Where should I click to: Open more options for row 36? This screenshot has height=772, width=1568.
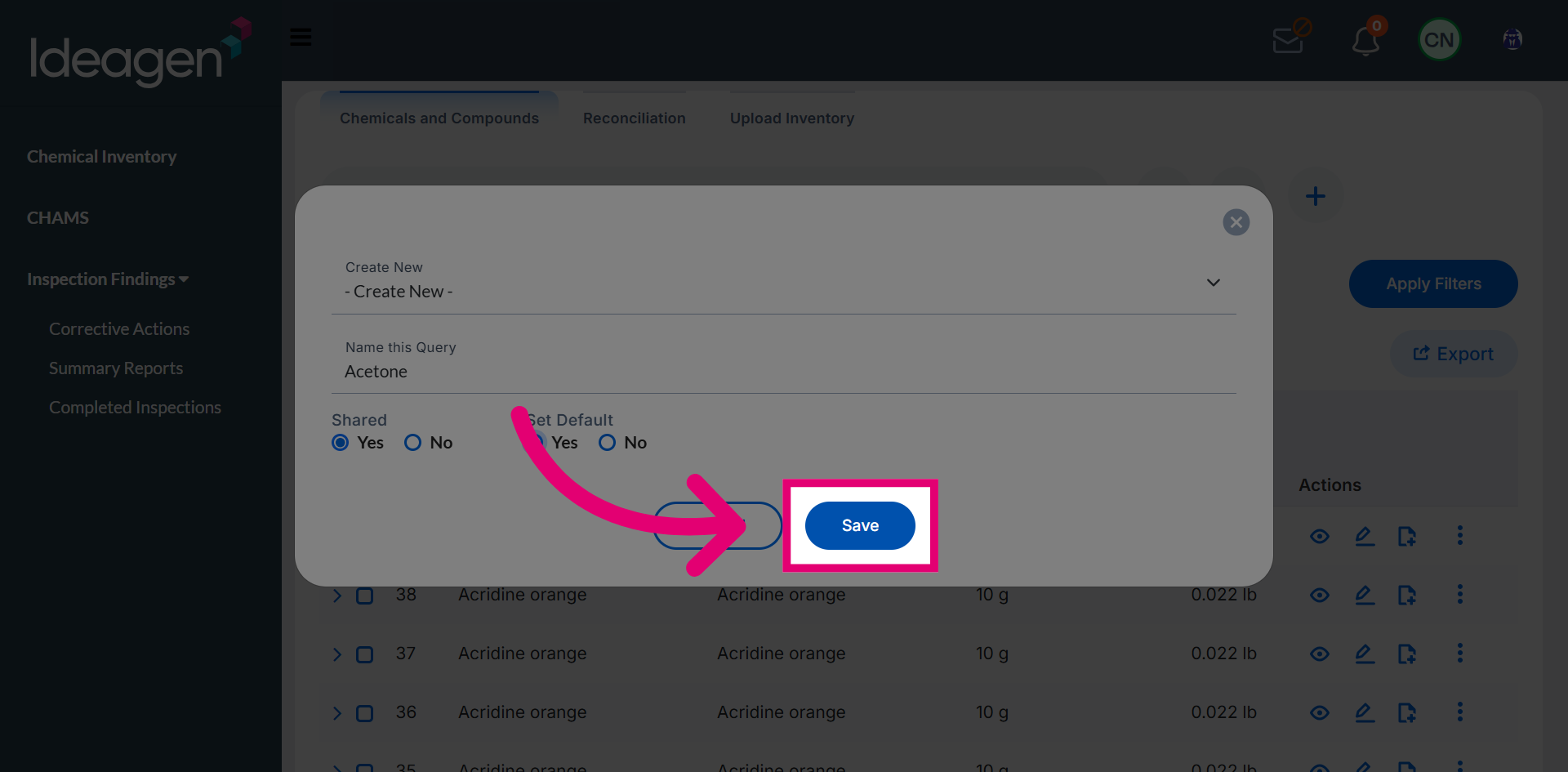click(1460, 712)
